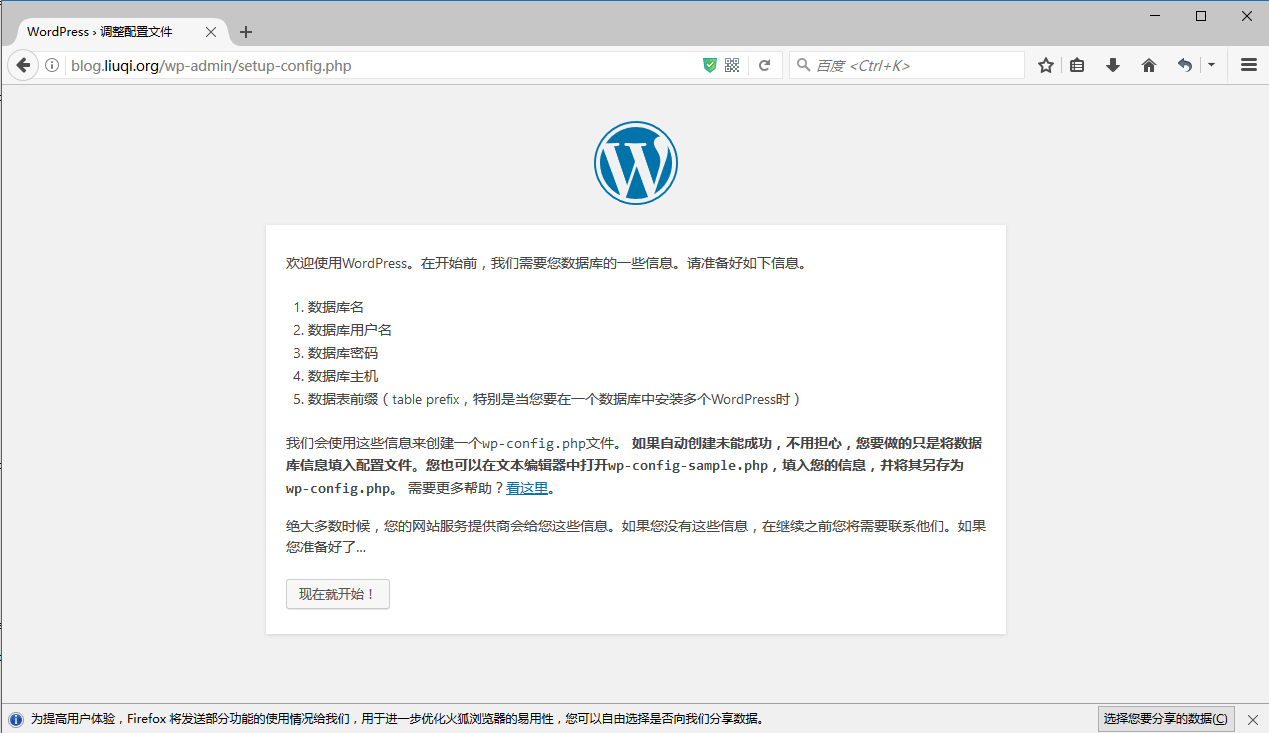Open a new tab with the plus button
The image size is (1269, 733).
pyautogui.click(x=246, y=32)
